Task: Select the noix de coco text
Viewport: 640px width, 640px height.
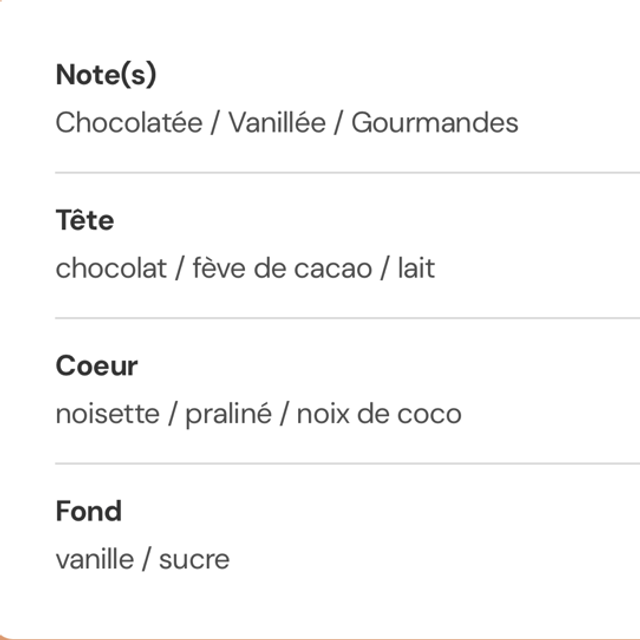Action: tap(378, 414)
